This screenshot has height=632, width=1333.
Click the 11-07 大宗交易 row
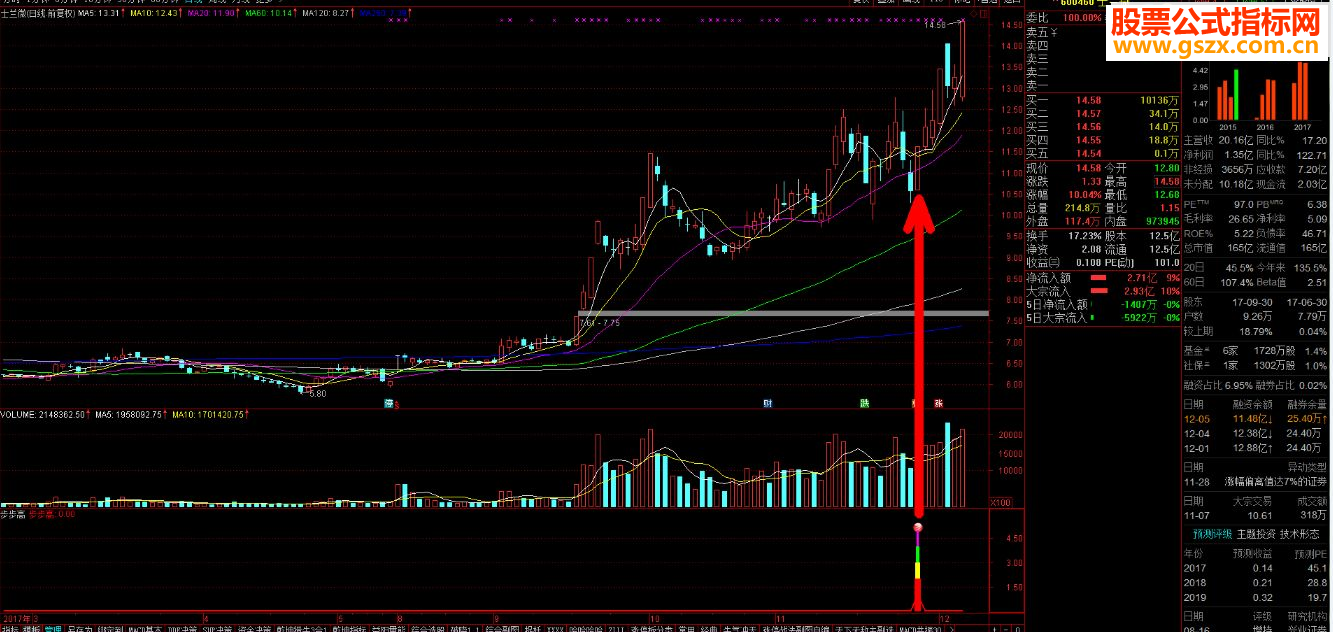(1257, 515)
